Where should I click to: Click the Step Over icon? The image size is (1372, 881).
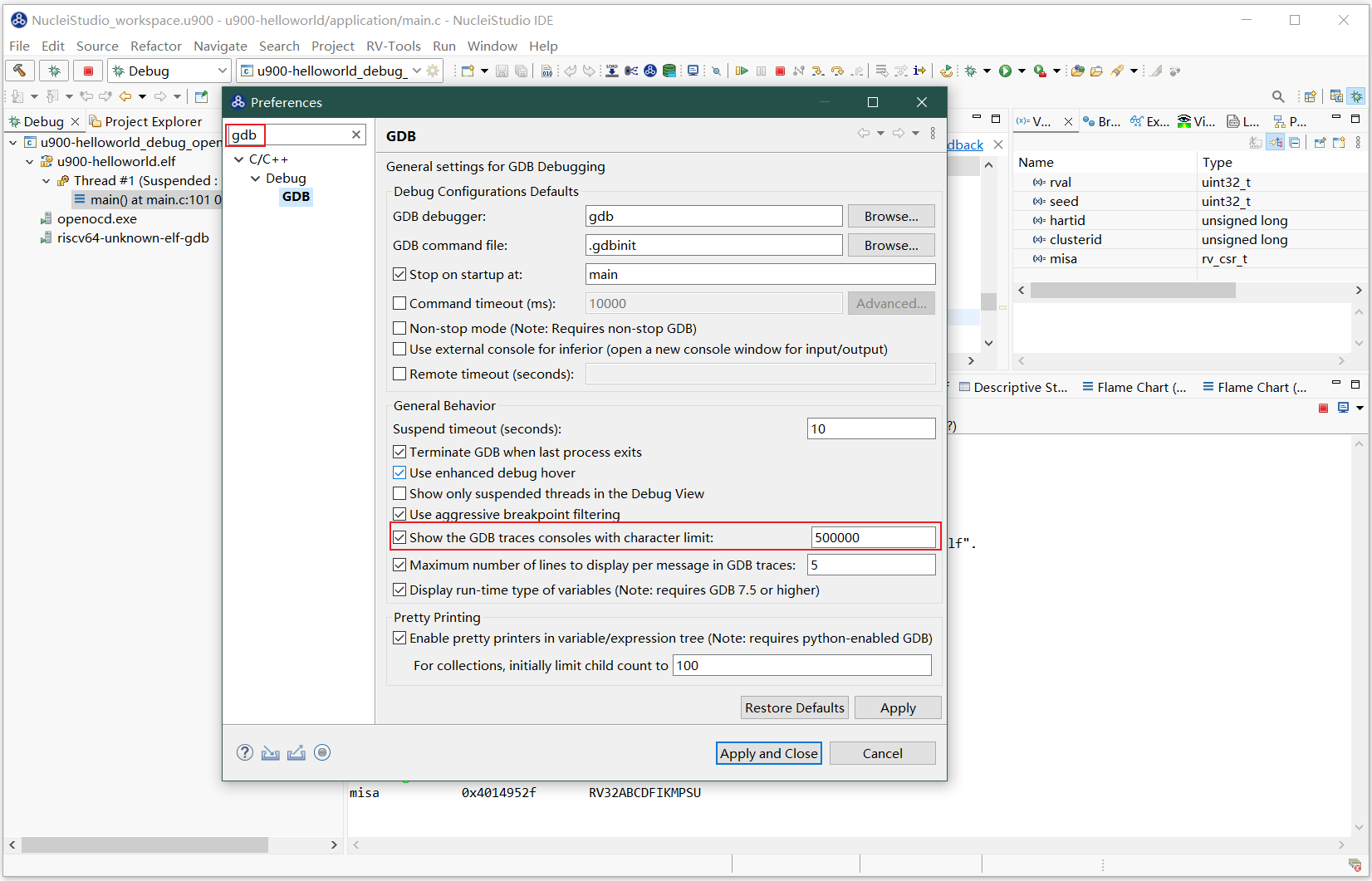[x=837, y=71]
